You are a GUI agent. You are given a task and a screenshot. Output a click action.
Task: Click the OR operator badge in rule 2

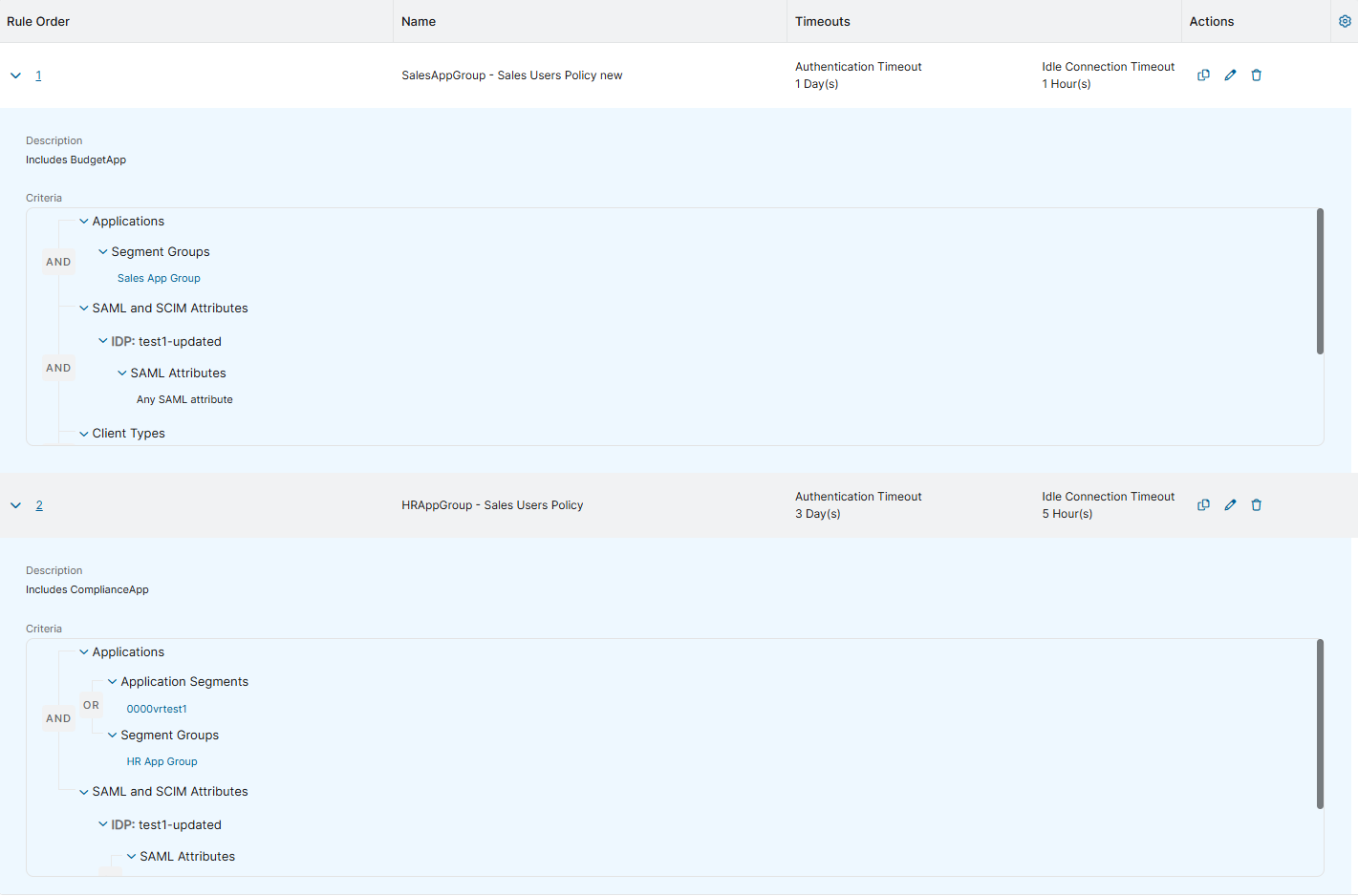click(91, 706)
